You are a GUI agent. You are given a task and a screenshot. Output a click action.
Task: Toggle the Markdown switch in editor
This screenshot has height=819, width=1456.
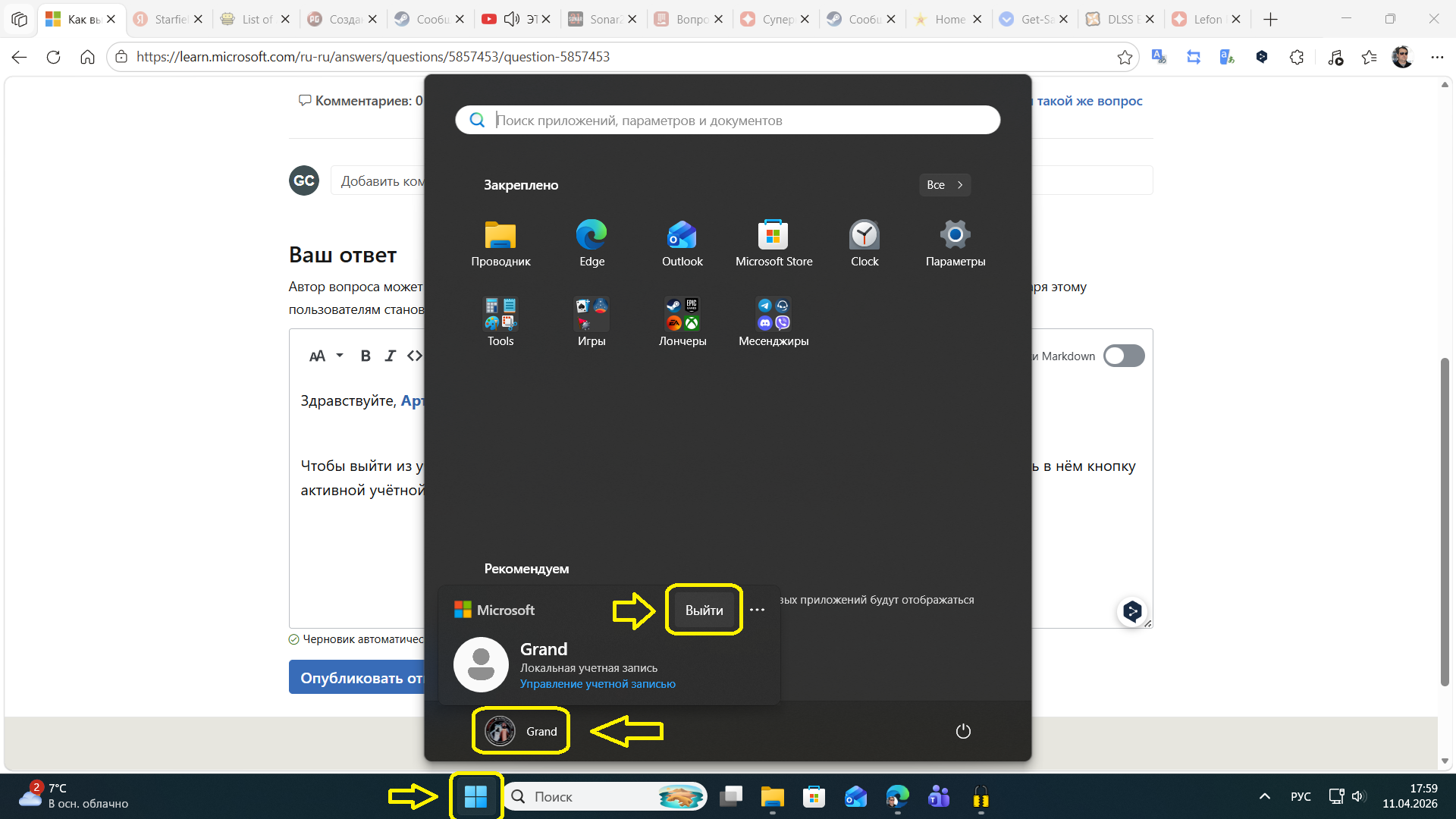(x=1124, y=356)
